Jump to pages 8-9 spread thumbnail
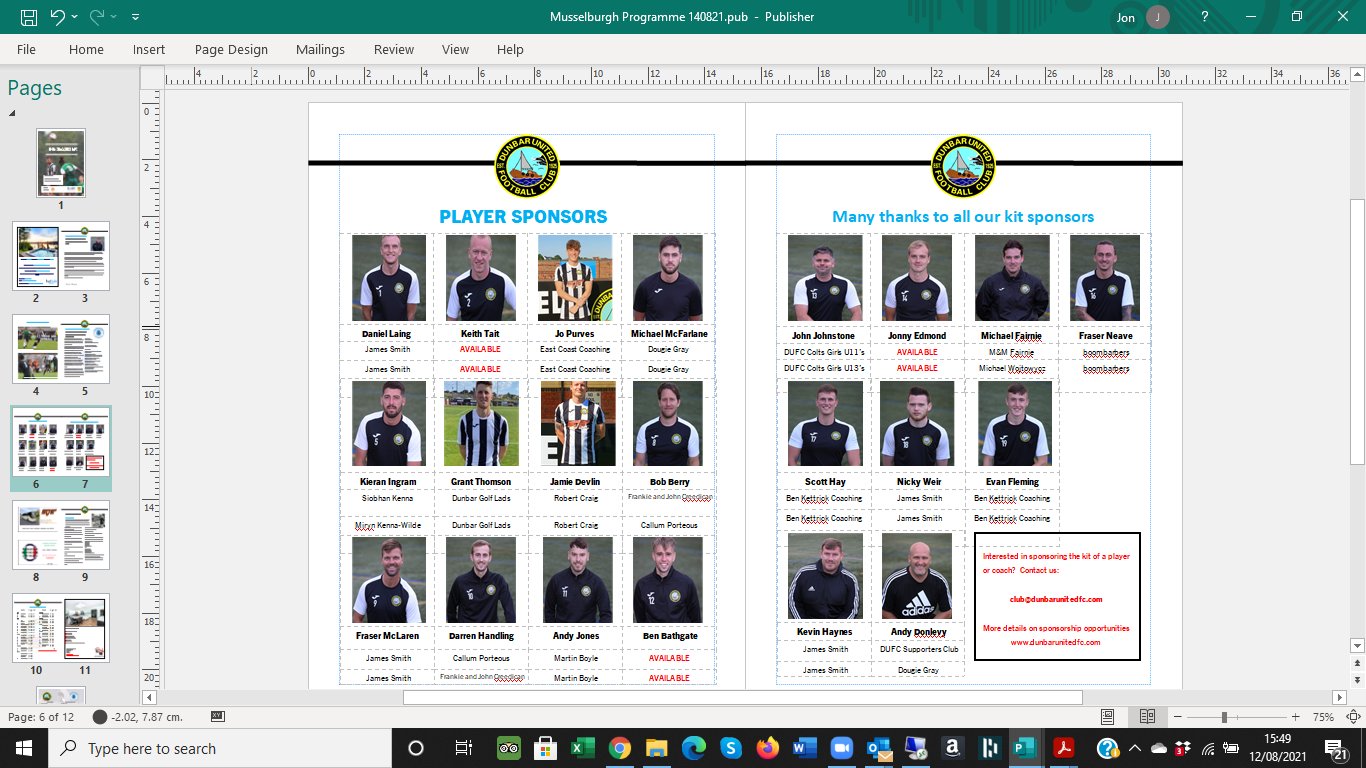 click(61, 534)
